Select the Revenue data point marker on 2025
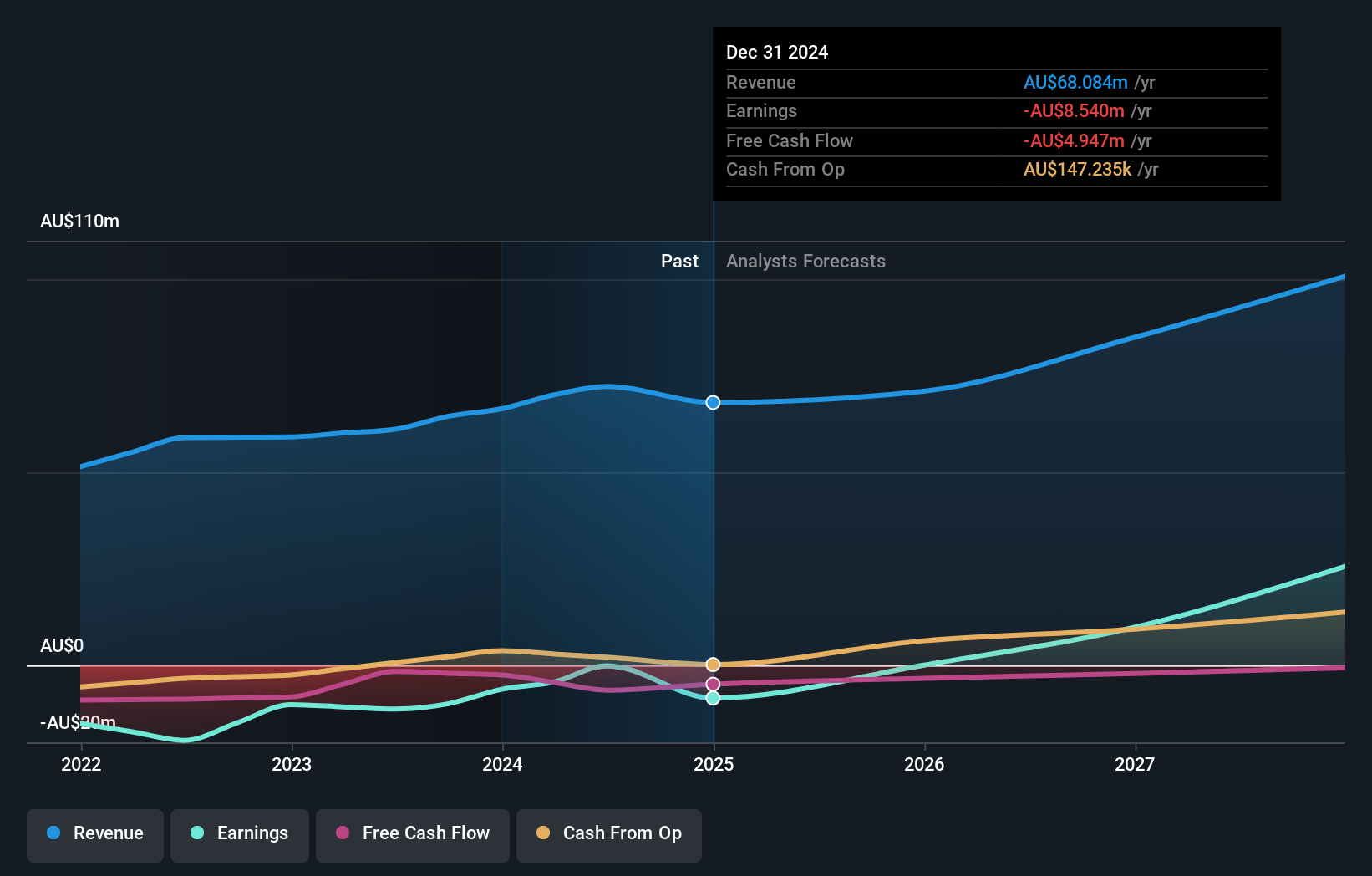The width and height of the screenshot is (1372, 876). point(713,402)
